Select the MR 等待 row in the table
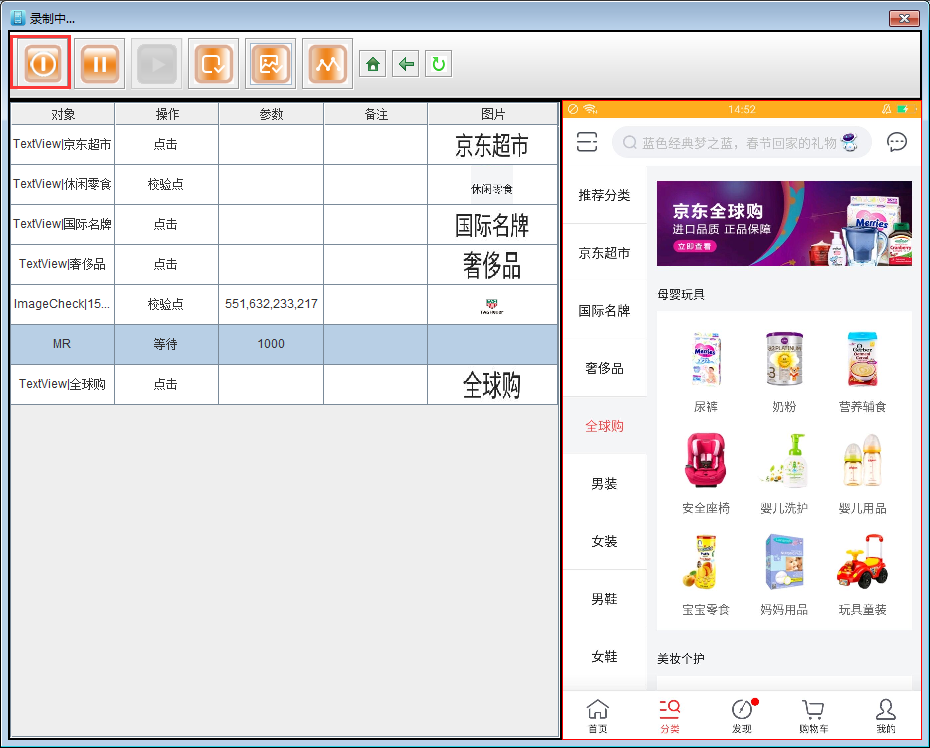Viewport: 930px width, 748px height. 284,344
